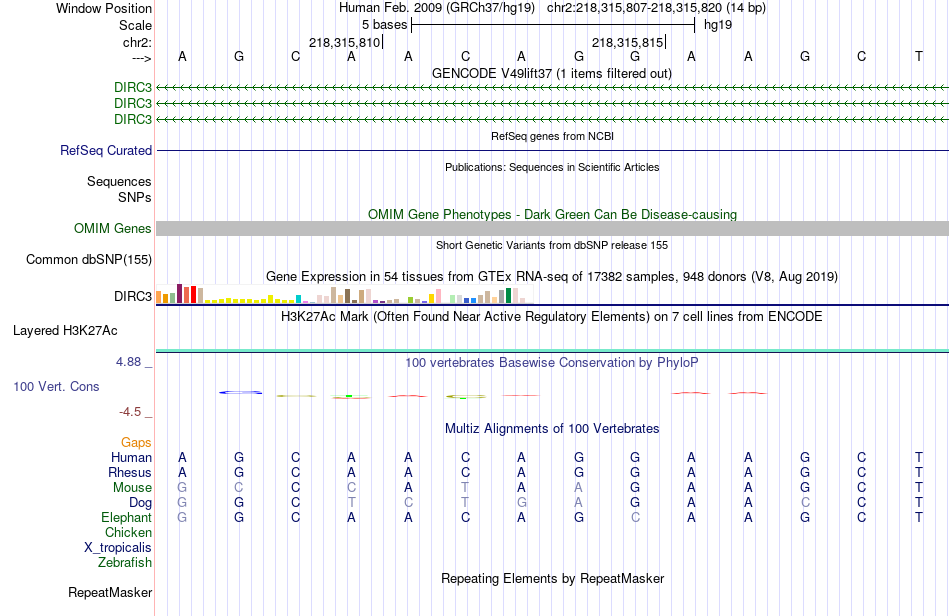Viewport: 950px width, 616px height.
Task: Click the X_tropicalis species label
Action: coord(118,548)
